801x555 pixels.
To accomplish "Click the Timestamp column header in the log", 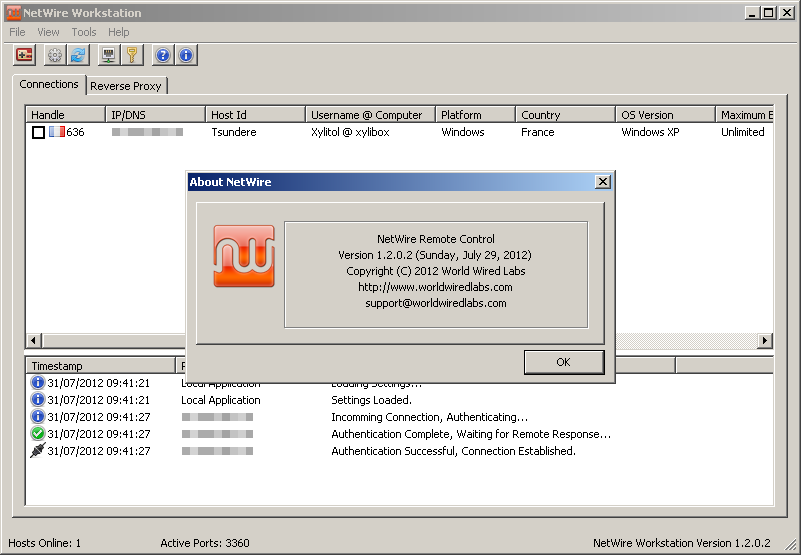I will click(100, 365).
